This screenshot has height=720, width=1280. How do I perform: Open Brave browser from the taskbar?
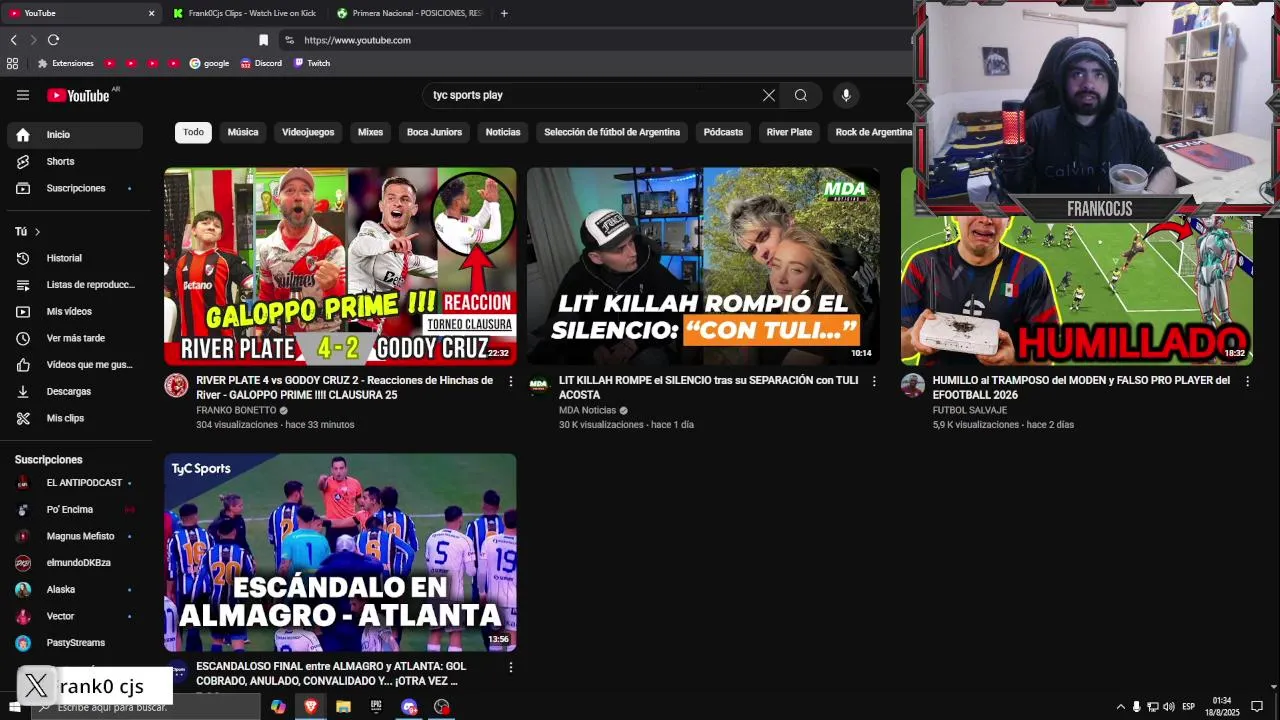tap(310, 707)
